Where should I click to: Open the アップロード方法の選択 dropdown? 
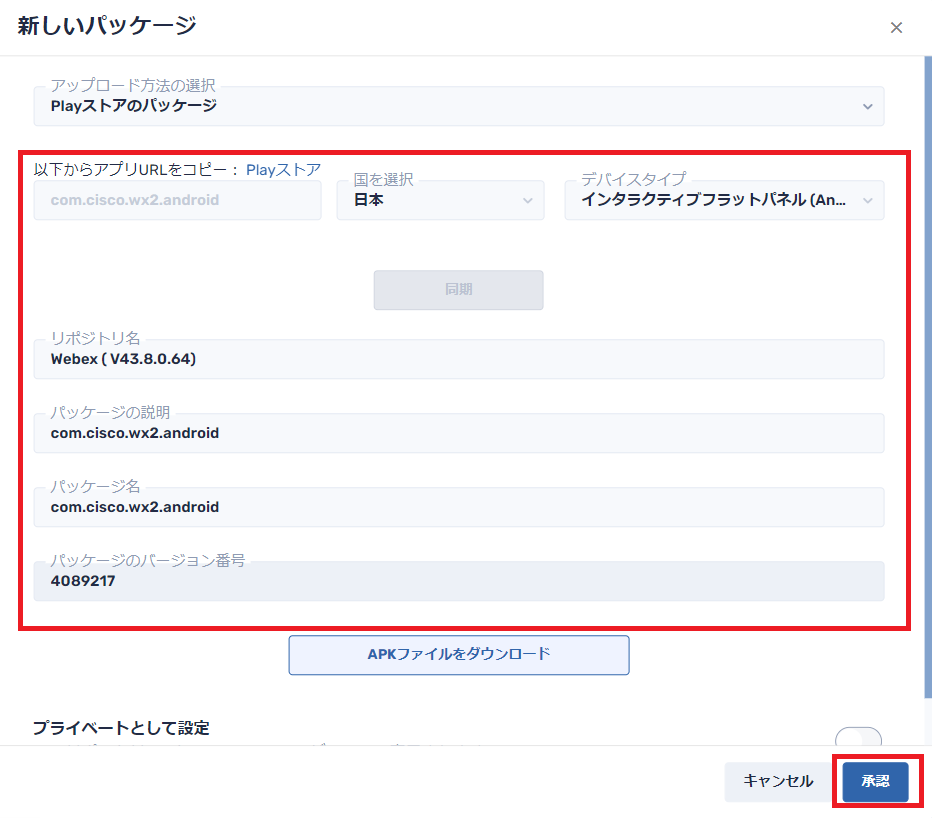(x=459, y=106)
